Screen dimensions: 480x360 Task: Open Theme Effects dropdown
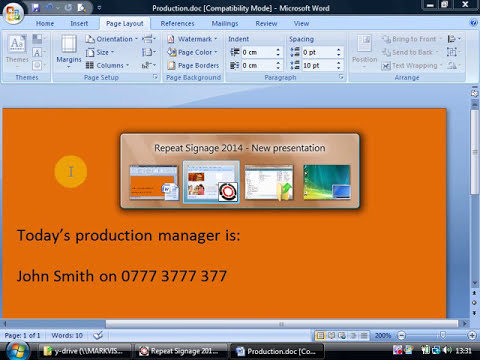39,65
